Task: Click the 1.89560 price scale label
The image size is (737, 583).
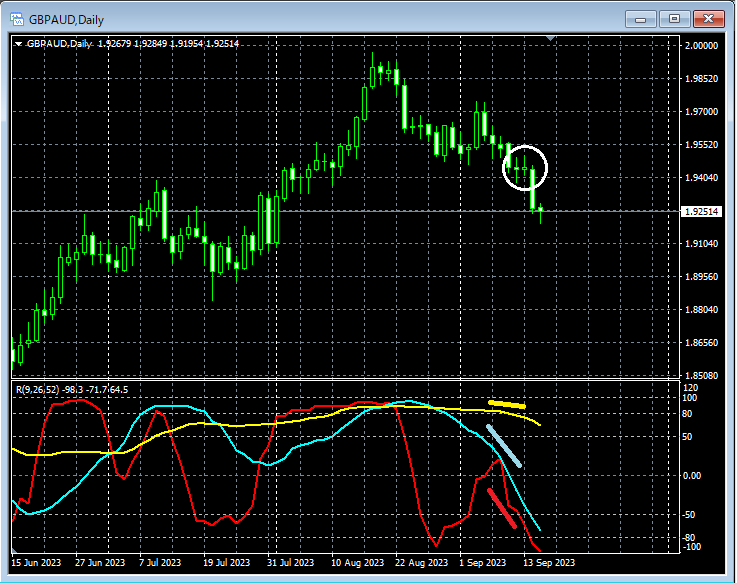Action: pyautogui.click(x=701, y=276)
